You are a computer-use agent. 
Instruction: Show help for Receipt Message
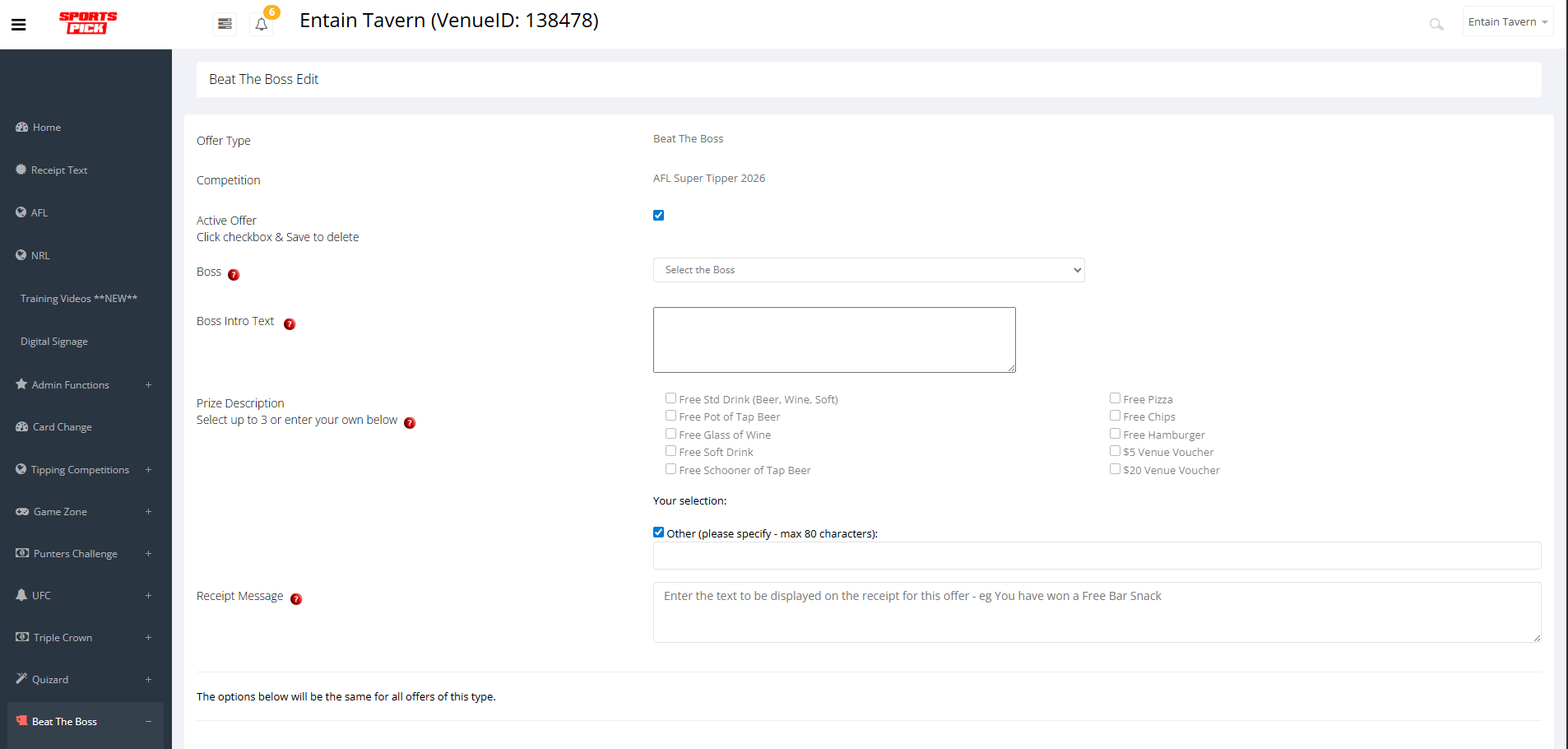pos(296,599)
